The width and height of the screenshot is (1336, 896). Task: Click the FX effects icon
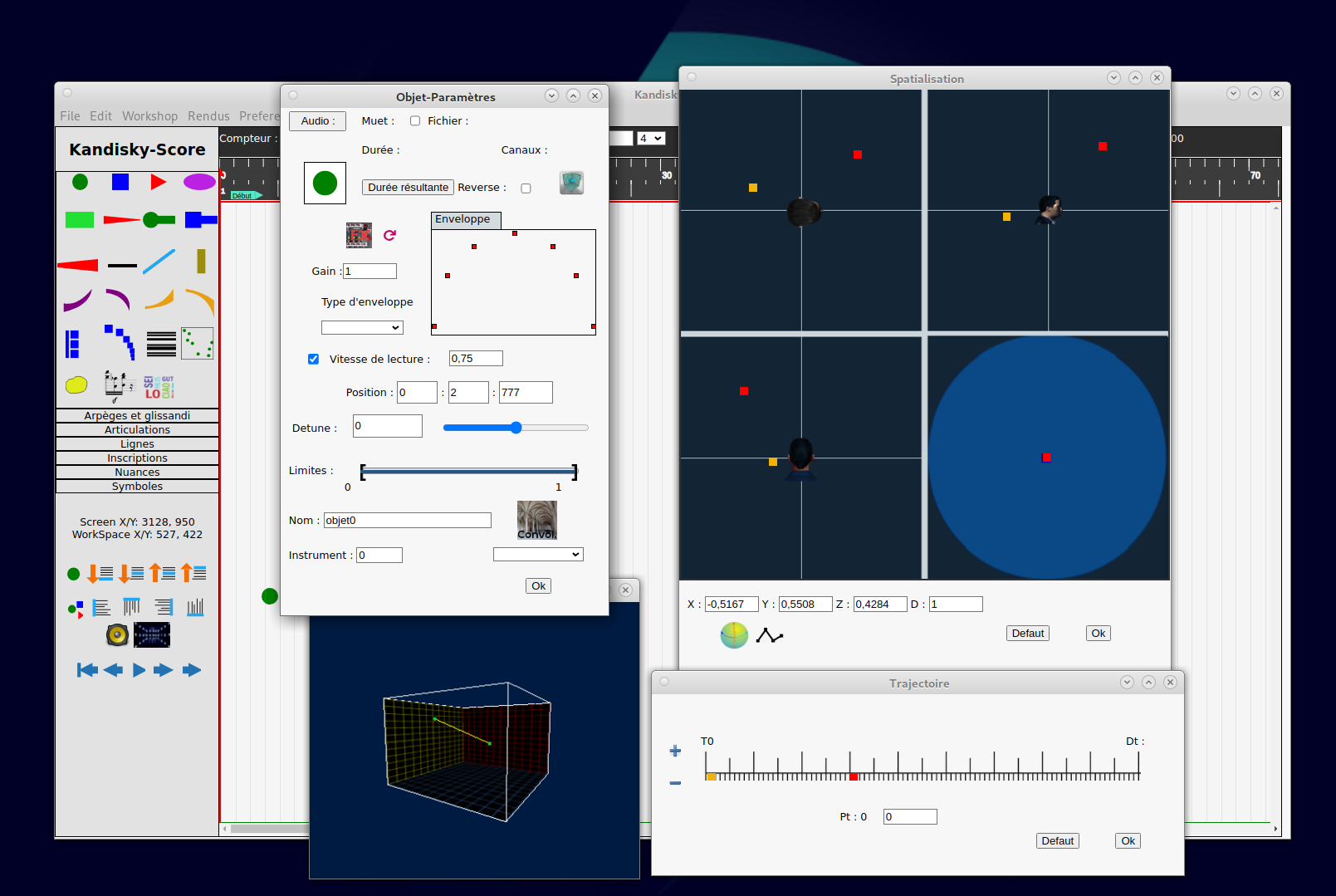pos(359,235)
